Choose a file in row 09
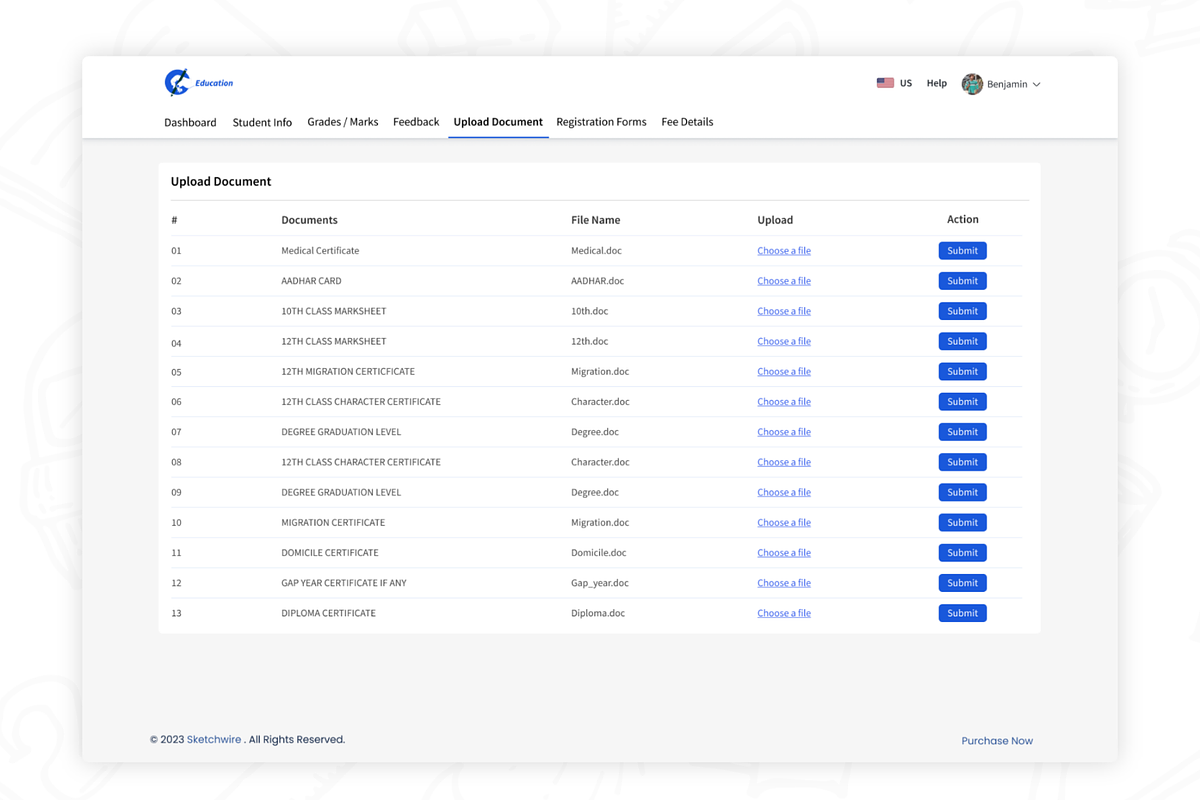Image resolution: width=1200 pixels, height=800 pixels. (x=784, y=492)
